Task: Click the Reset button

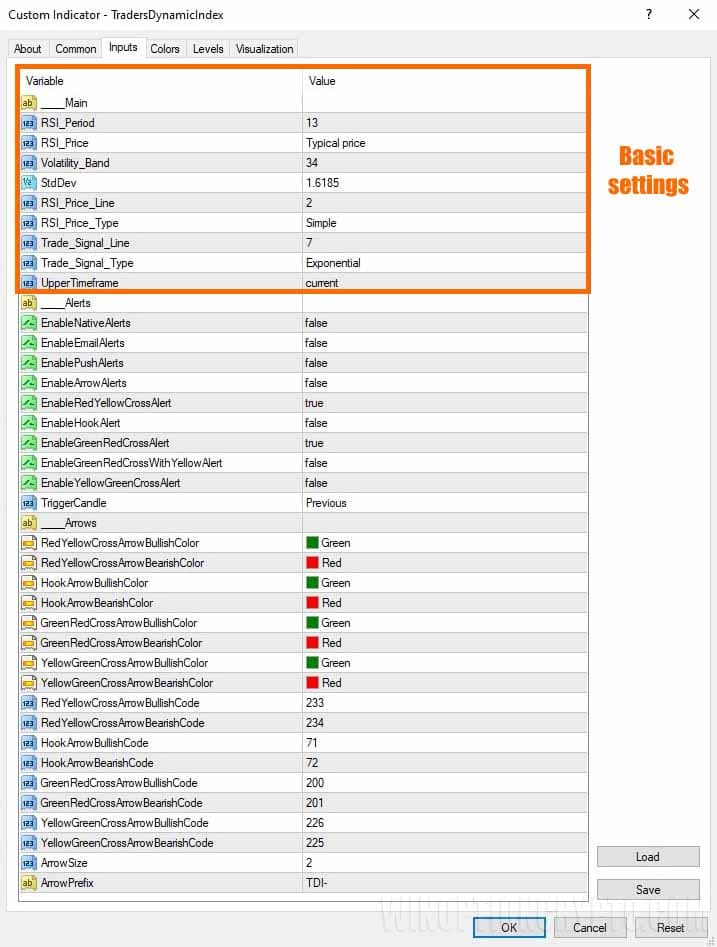Action: click(x=670, y=928)
